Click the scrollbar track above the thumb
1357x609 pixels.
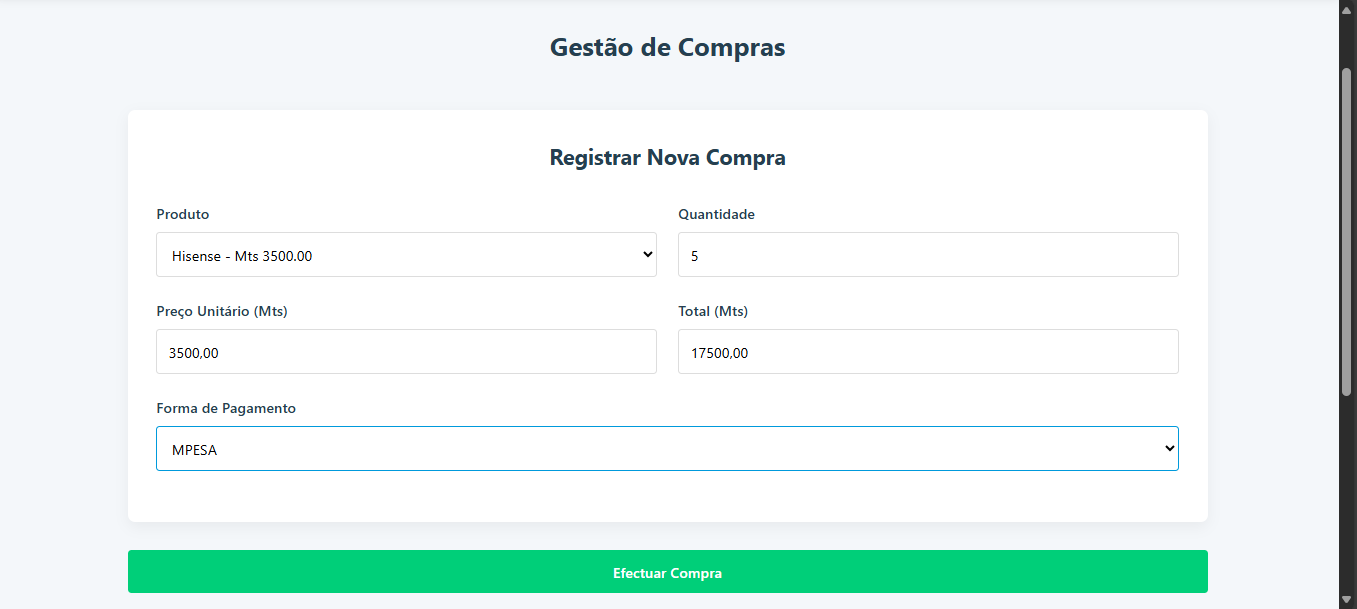click(x=1347, y=40)
